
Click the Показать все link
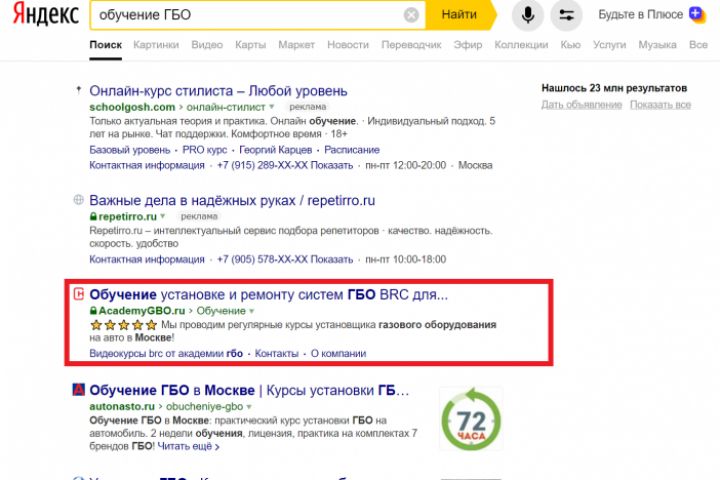coord(660,105)
